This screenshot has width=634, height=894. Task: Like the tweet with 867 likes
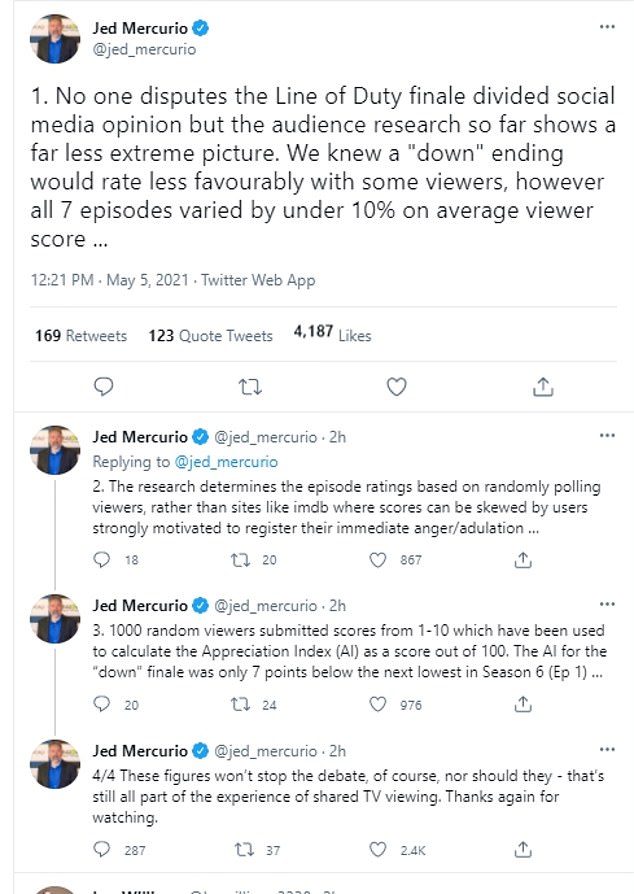coord(378,561)
